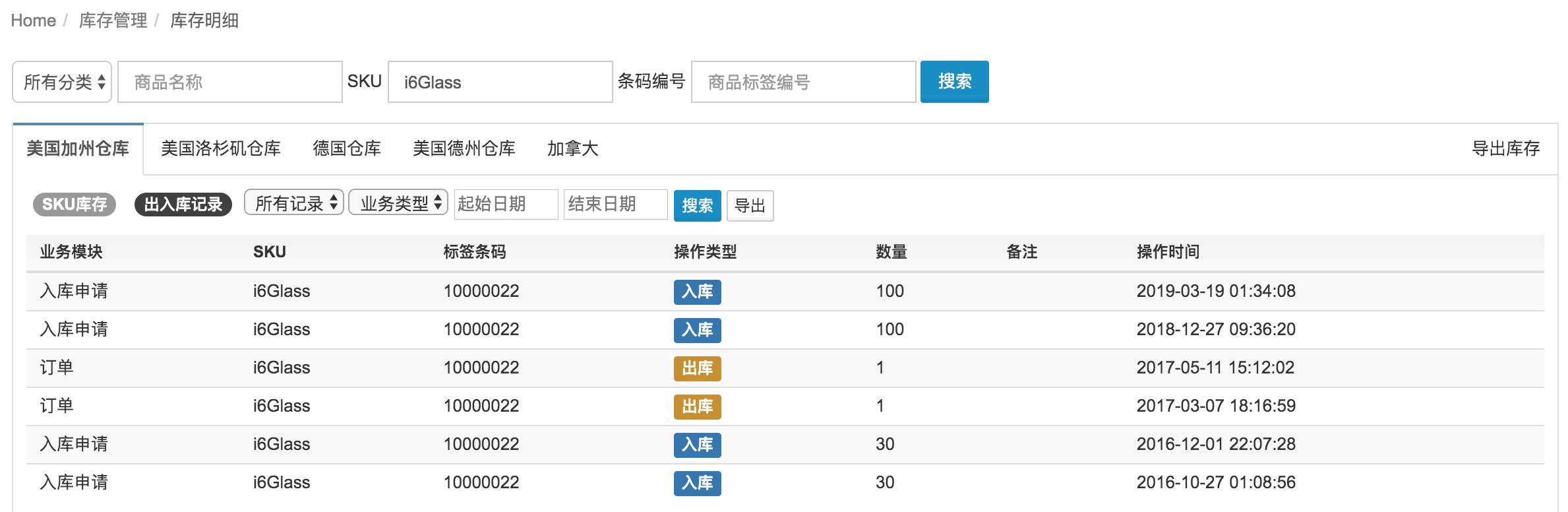
Task: Toggle to the 出入库记录 view
Action: tap(183, 205)
